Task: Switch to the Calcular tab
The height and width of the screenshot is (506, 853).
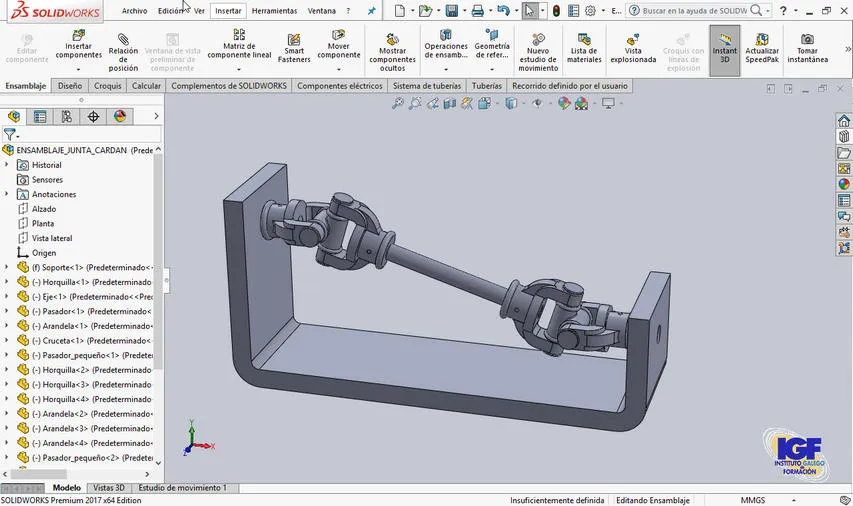Action: pos(146,85)
